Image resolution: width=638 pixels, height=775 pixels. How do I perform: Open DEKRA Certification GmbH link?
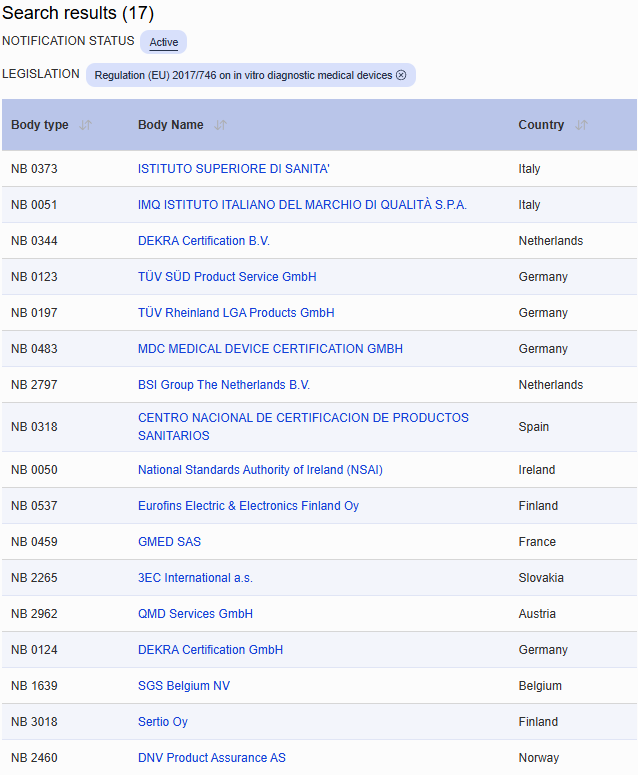(x=211, y=650)
